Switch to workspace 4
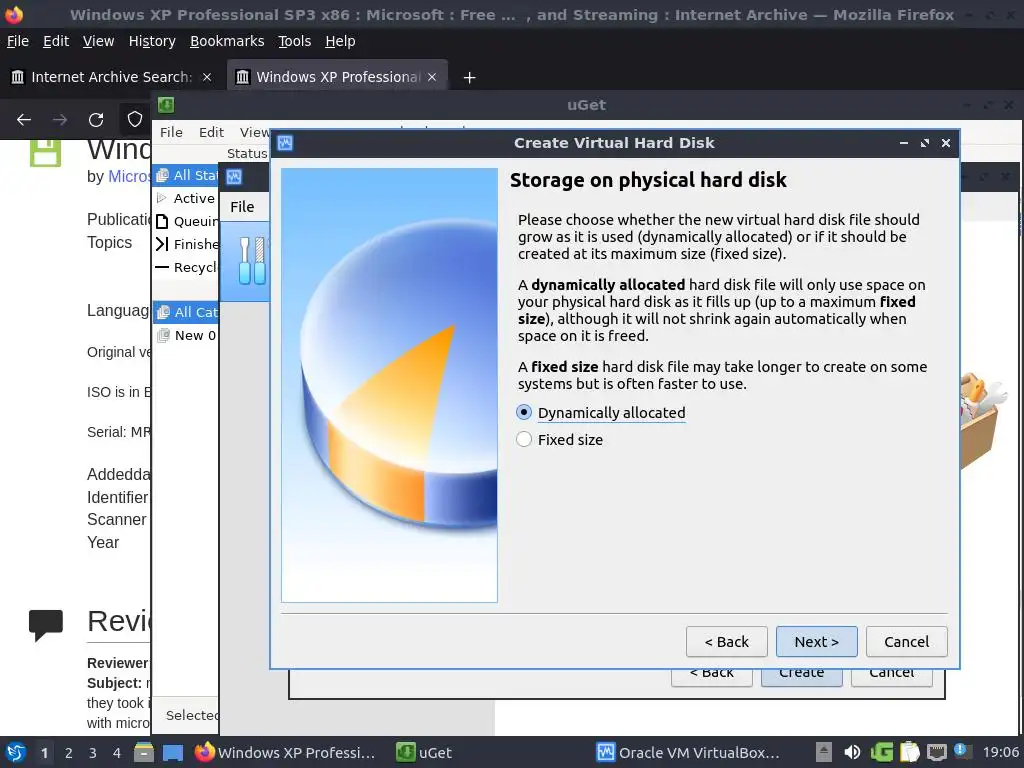The image size is (1024, 768). tap(117, 753)
